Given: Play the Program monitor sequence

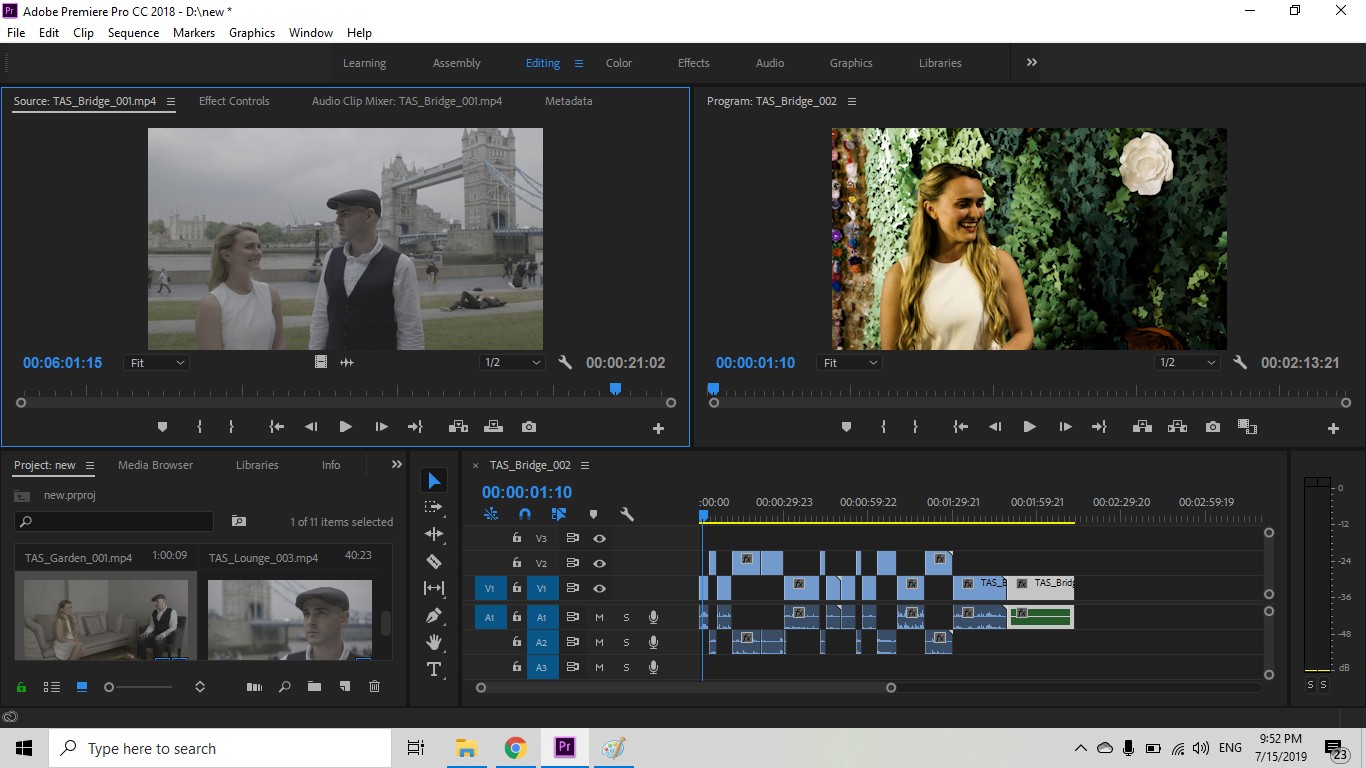Looking at the screenshot, I should click(x=1029, y=427).
